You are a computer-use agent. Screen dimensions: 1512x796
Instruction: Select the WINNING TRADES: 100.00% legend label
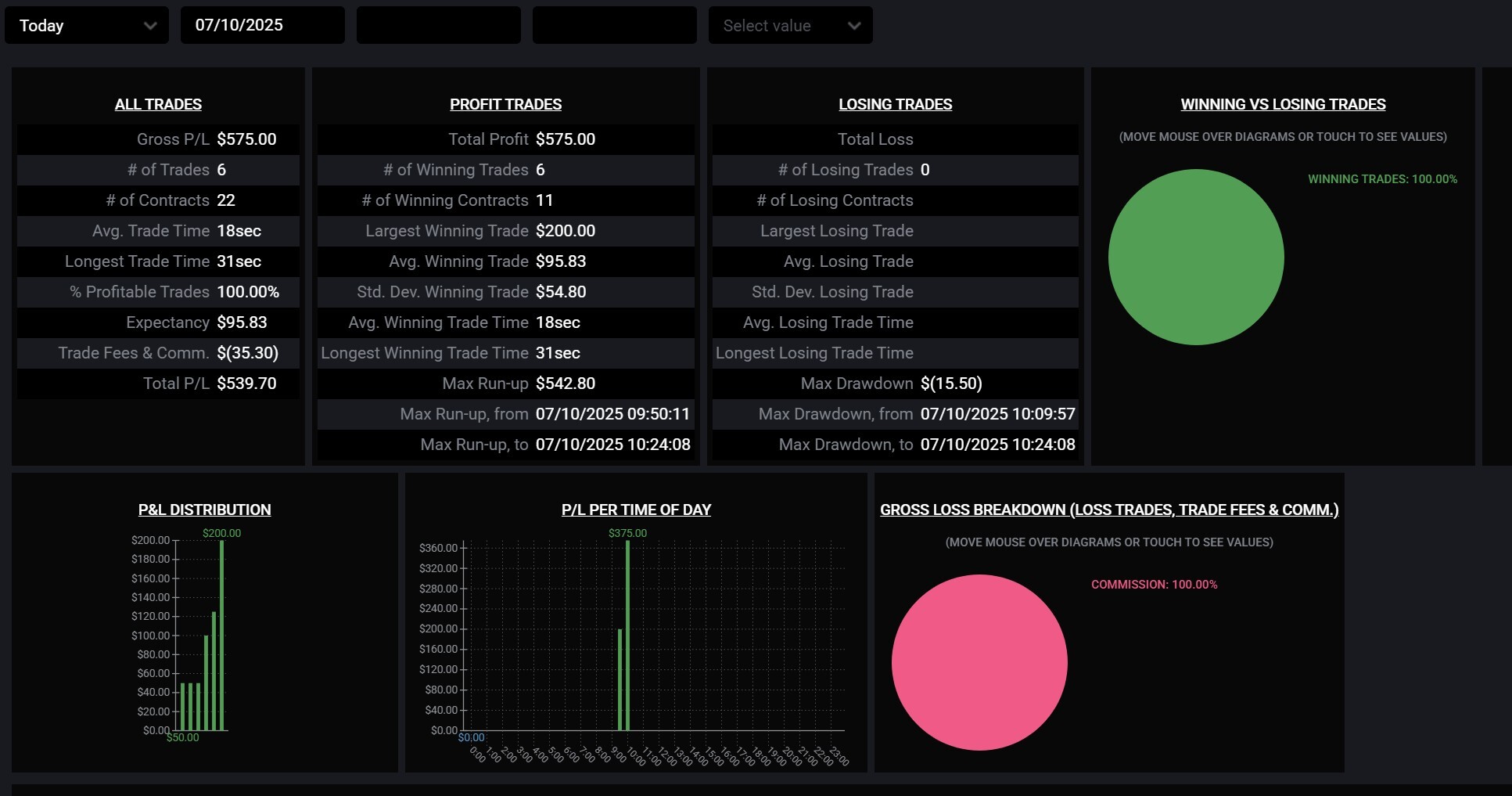click(1382, 179)
